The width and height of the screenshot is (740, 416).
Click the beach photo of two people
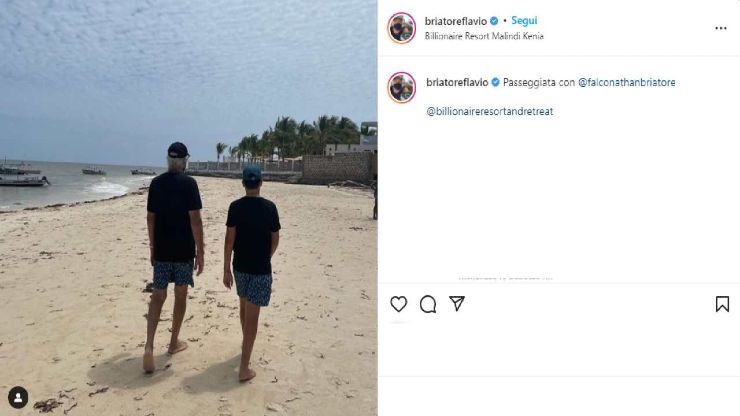tap(189, 208)
